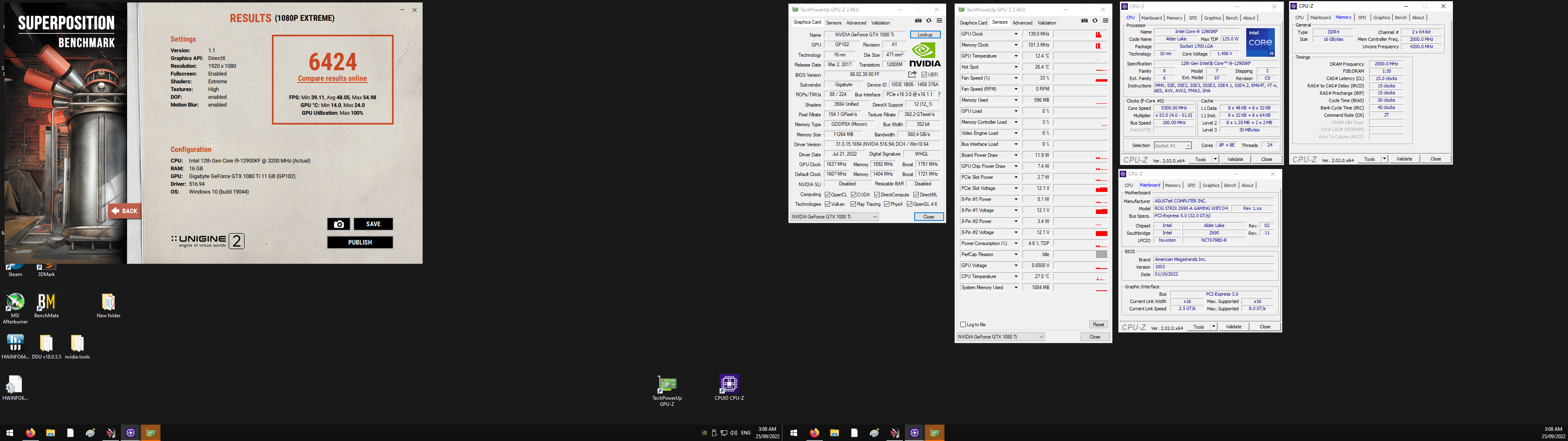
Task: Enable Log to file in GPU-Z Sensors
Action: point(963,325)
